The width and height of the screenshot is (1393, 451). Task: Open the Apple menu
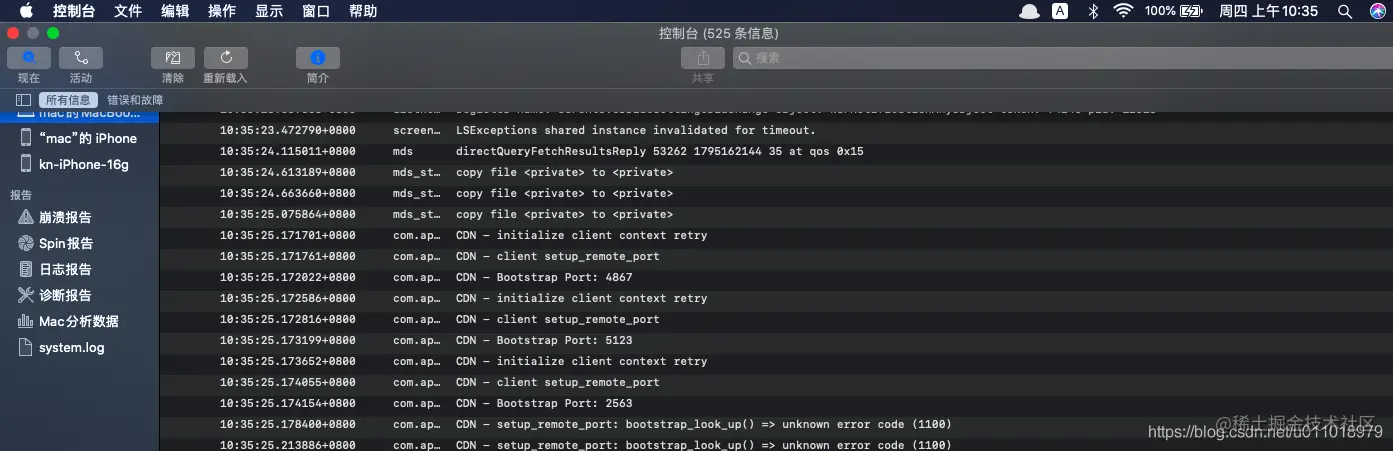coord(26,11)
